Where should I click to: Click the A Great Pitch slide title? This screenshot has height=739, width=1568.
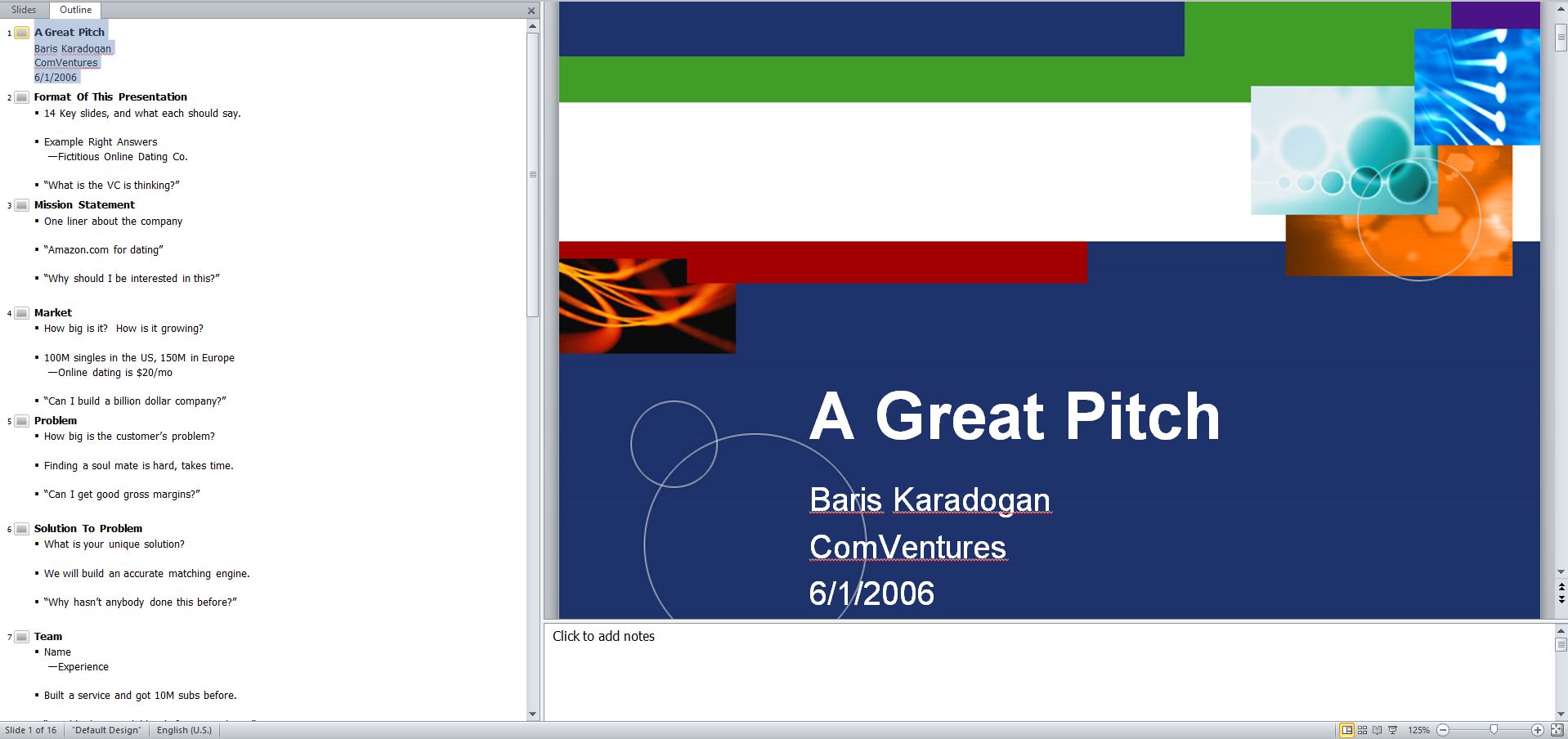click(x=1014, y=417)
